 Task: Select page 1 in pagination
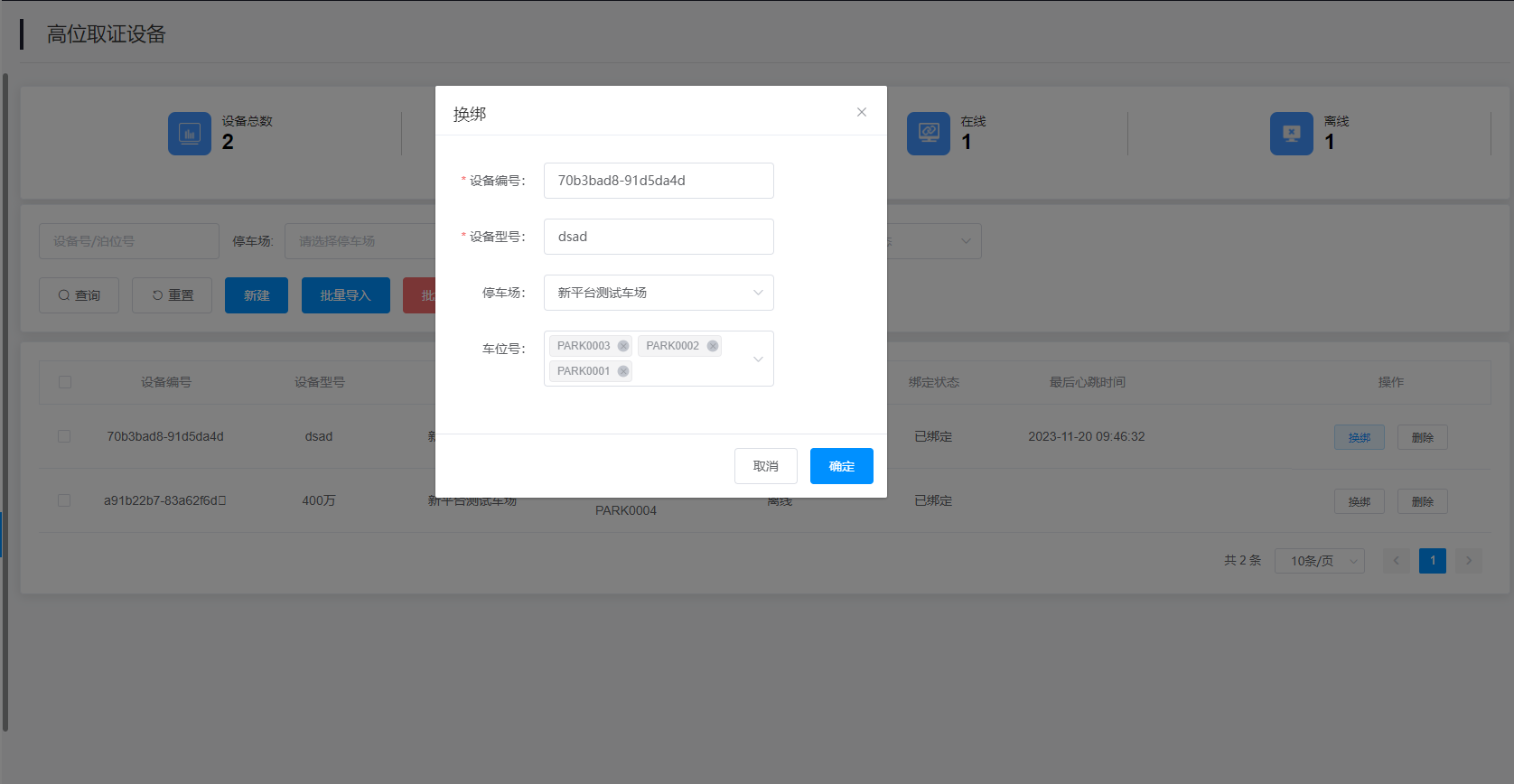coord(1433,561)
